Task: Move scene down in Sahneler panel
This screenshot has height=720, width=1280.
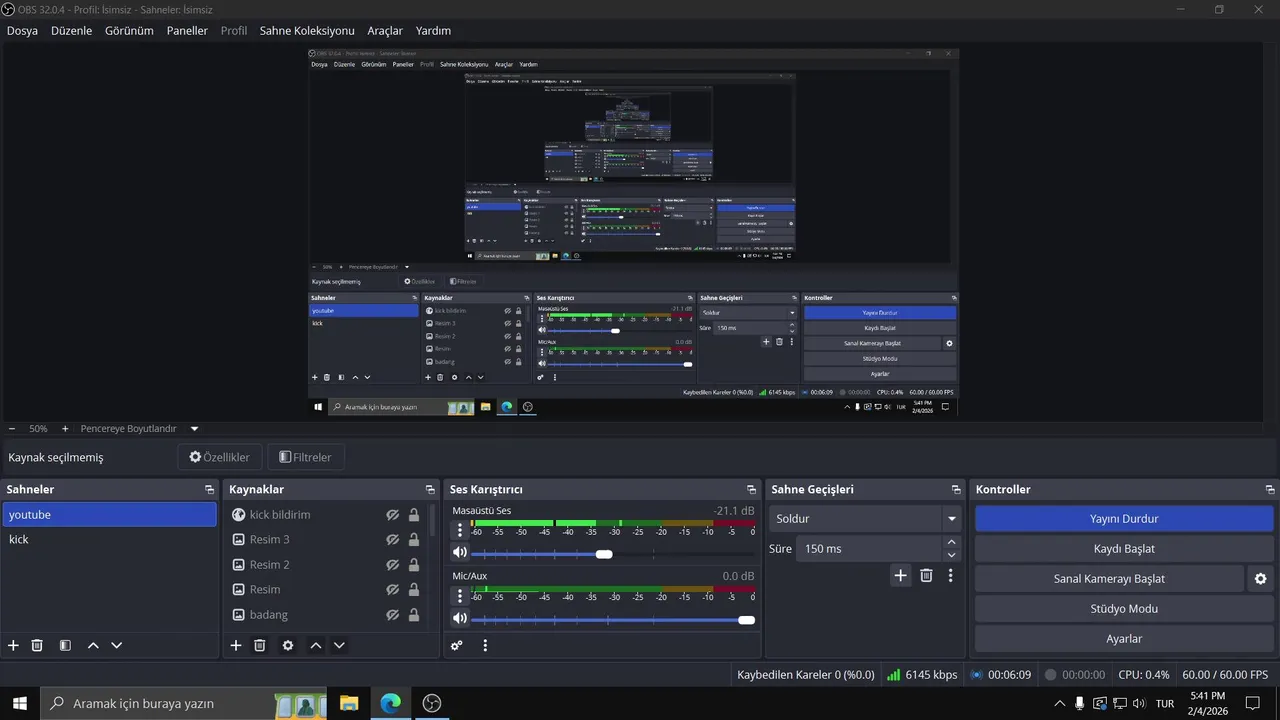Action: click(x=116, y=646)
